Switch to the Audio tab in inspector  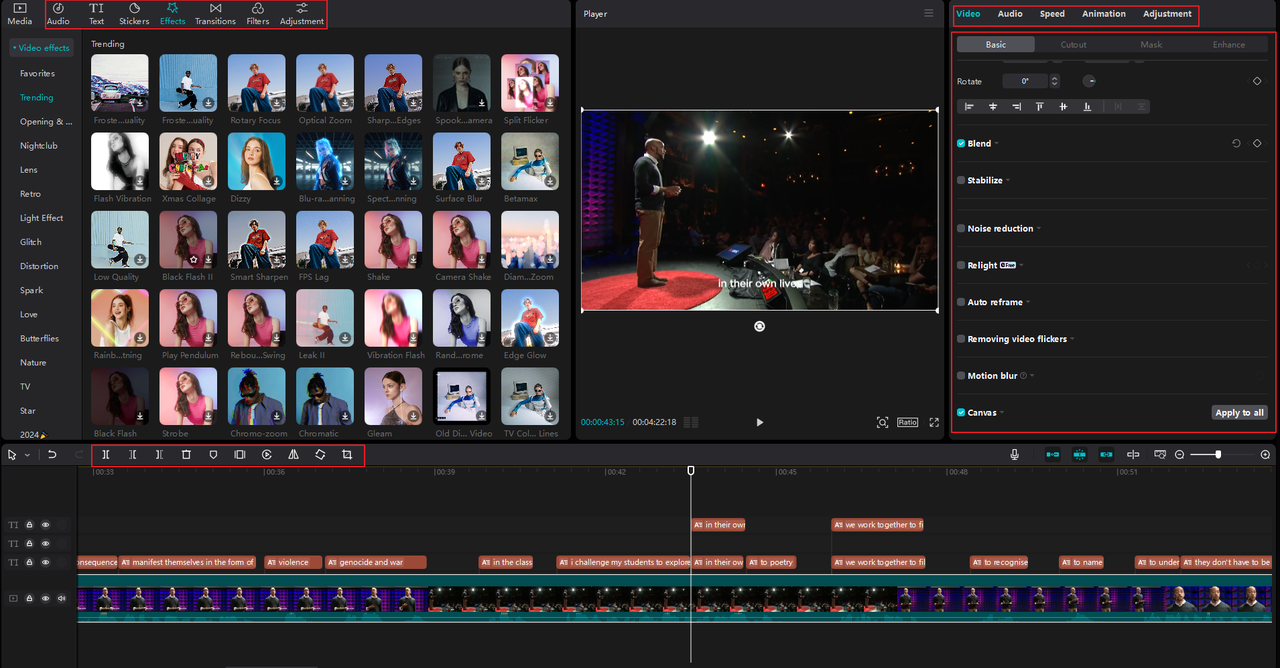[x=1010, y=14]
